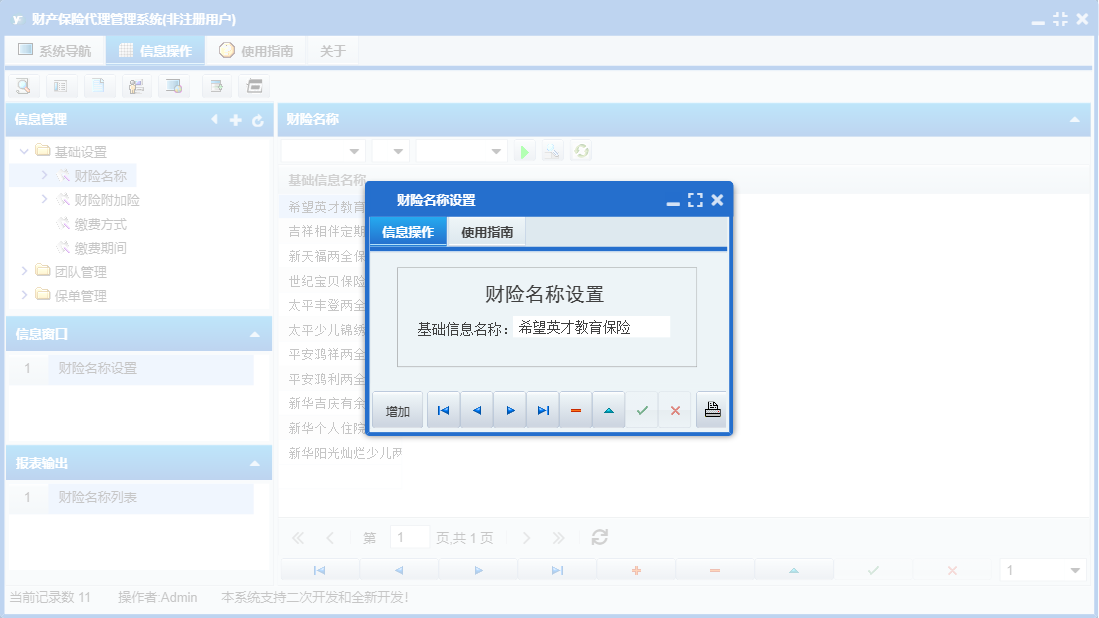Open the print icon in the dialog toolbar

[711, 409]
